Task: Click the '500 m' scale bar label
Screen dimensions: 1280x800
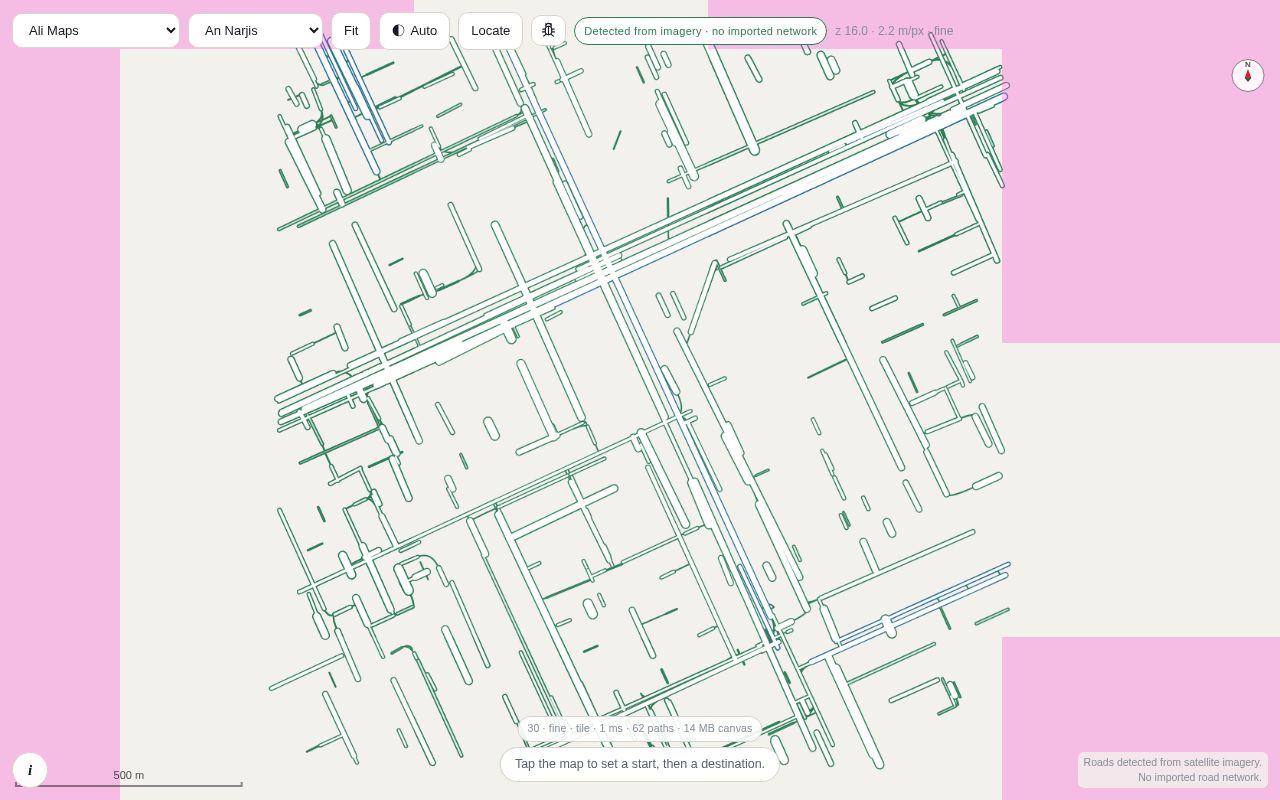Action: tap(129, 775)
